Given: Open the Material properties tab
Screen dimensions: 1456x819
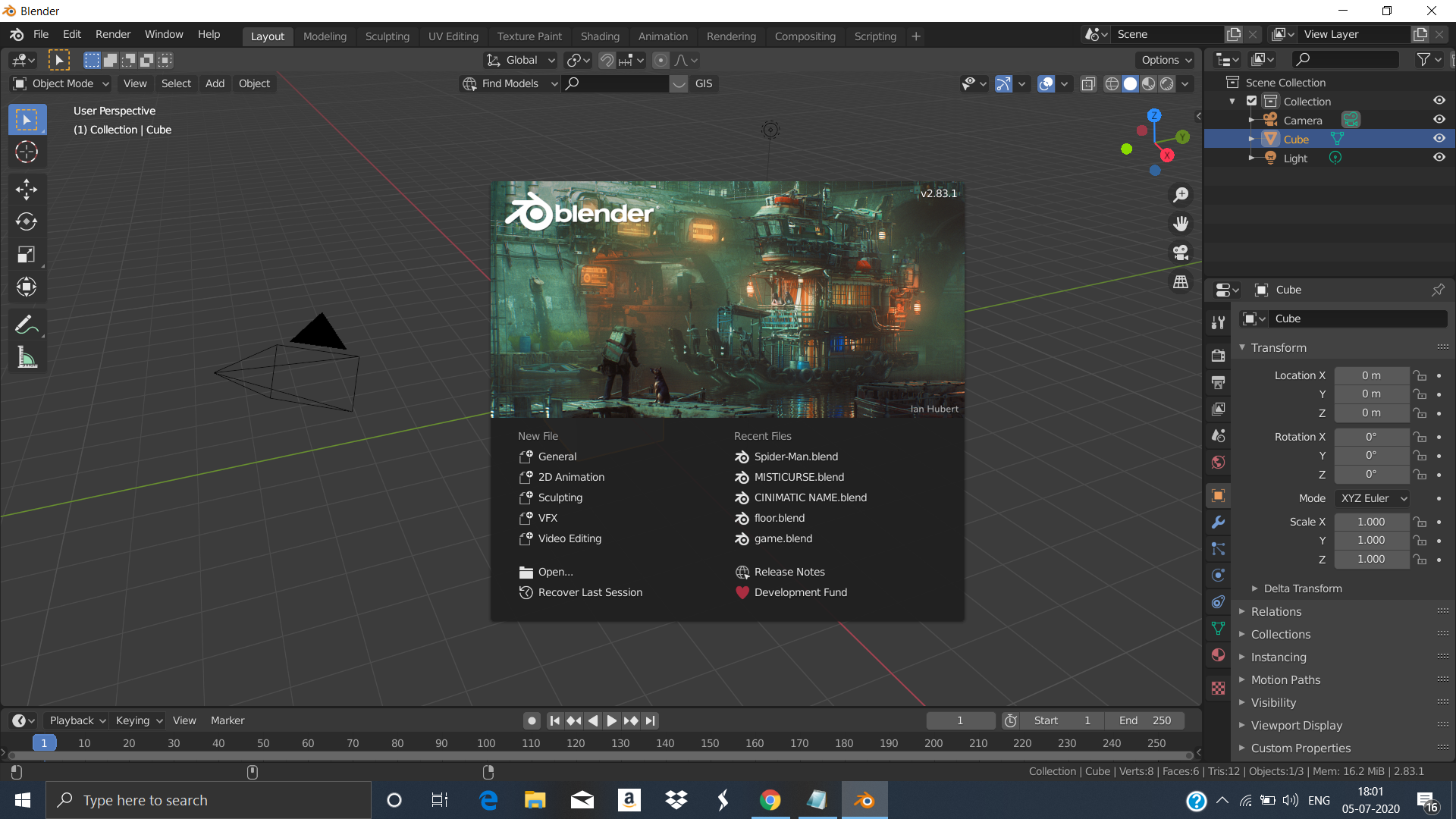Looking at the screenshot, I should click(x=1219, y=655).
